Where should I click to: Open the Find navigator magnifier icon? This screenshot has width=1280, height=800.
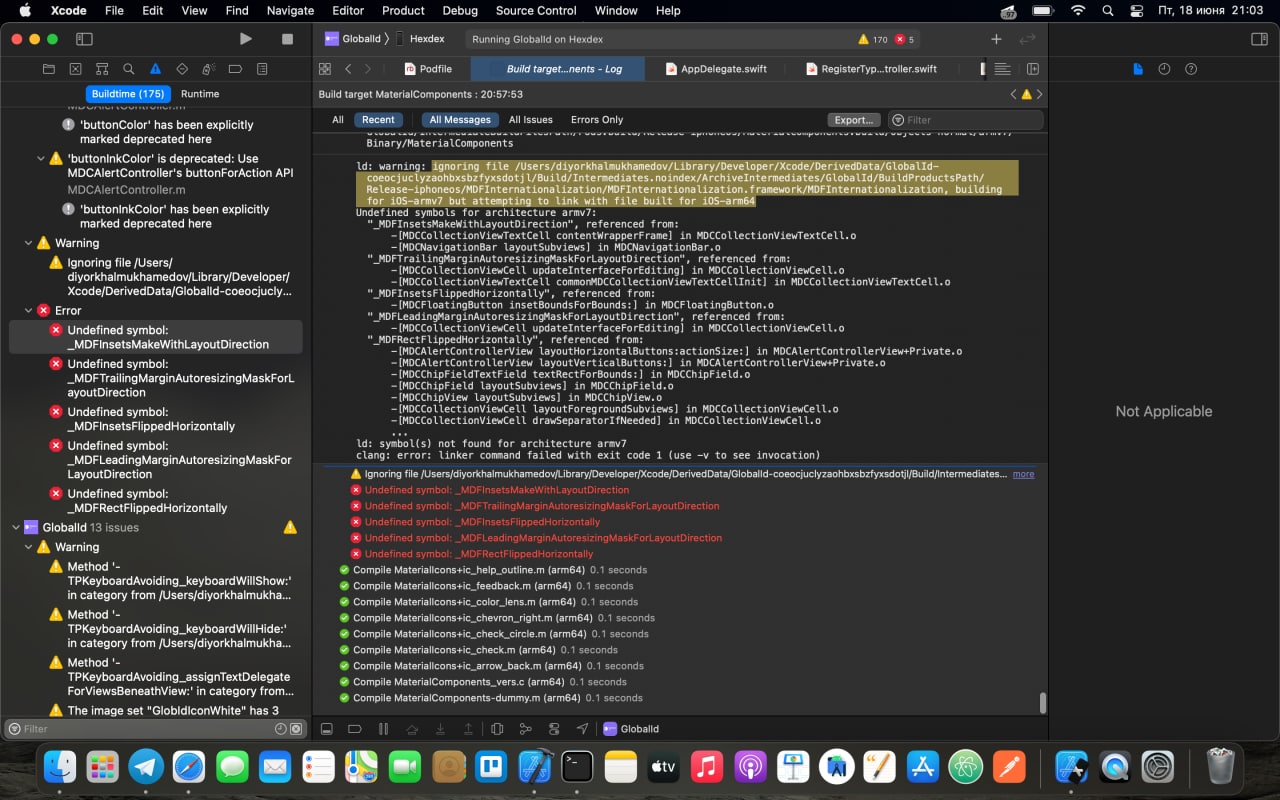click(128, 69)
